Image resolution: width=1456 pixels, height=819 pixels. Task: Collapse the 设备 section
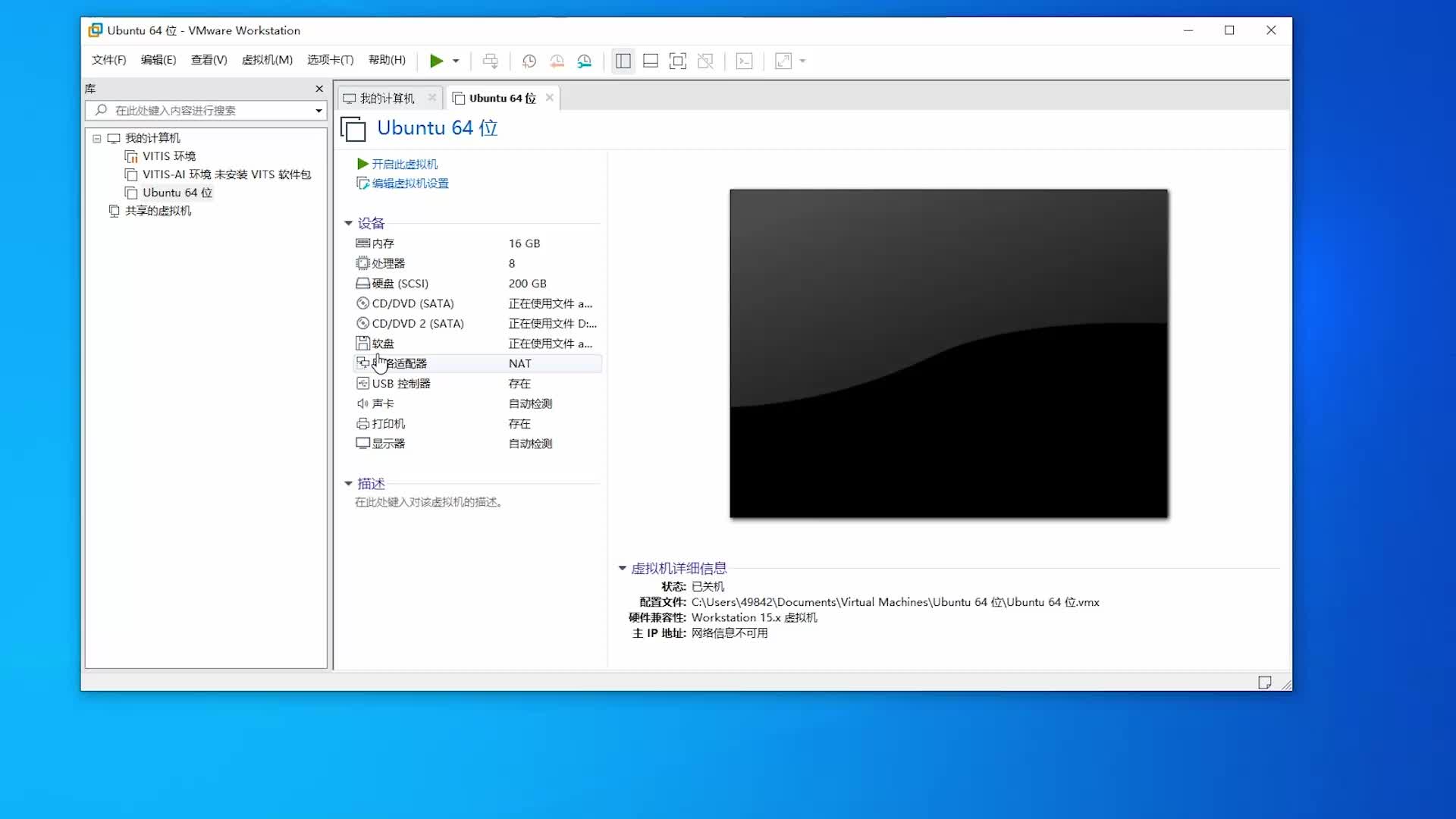point(348,224)
